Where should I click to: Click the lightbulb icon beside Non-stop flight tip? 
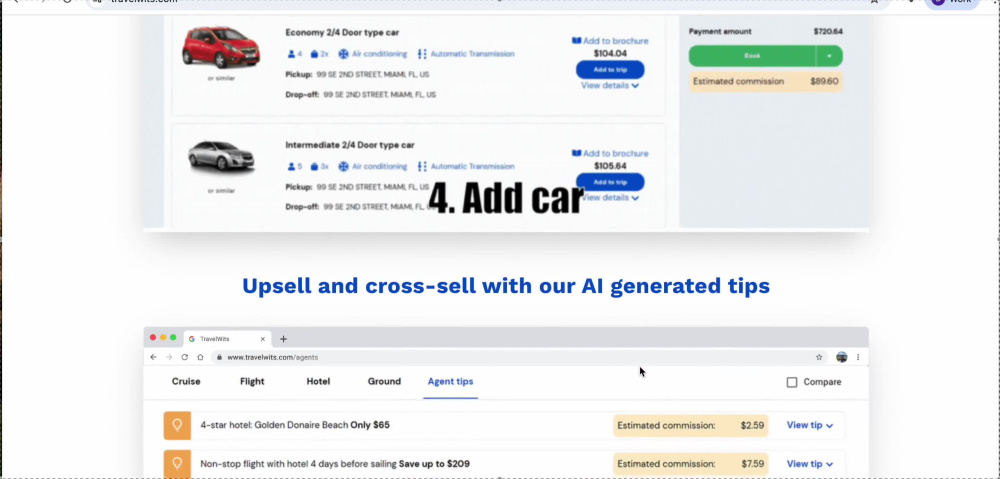pyautogui.click(x=177, y=464)
